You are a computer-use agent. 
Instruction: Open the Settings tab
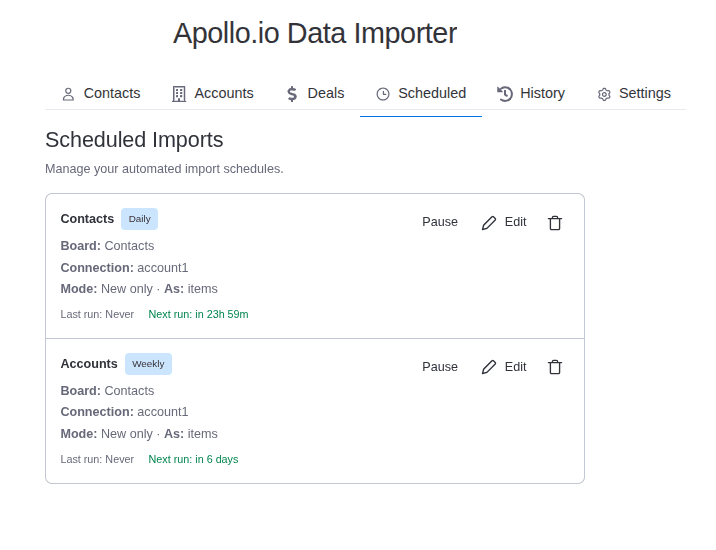pyautogui.click(x=633, y=94)
